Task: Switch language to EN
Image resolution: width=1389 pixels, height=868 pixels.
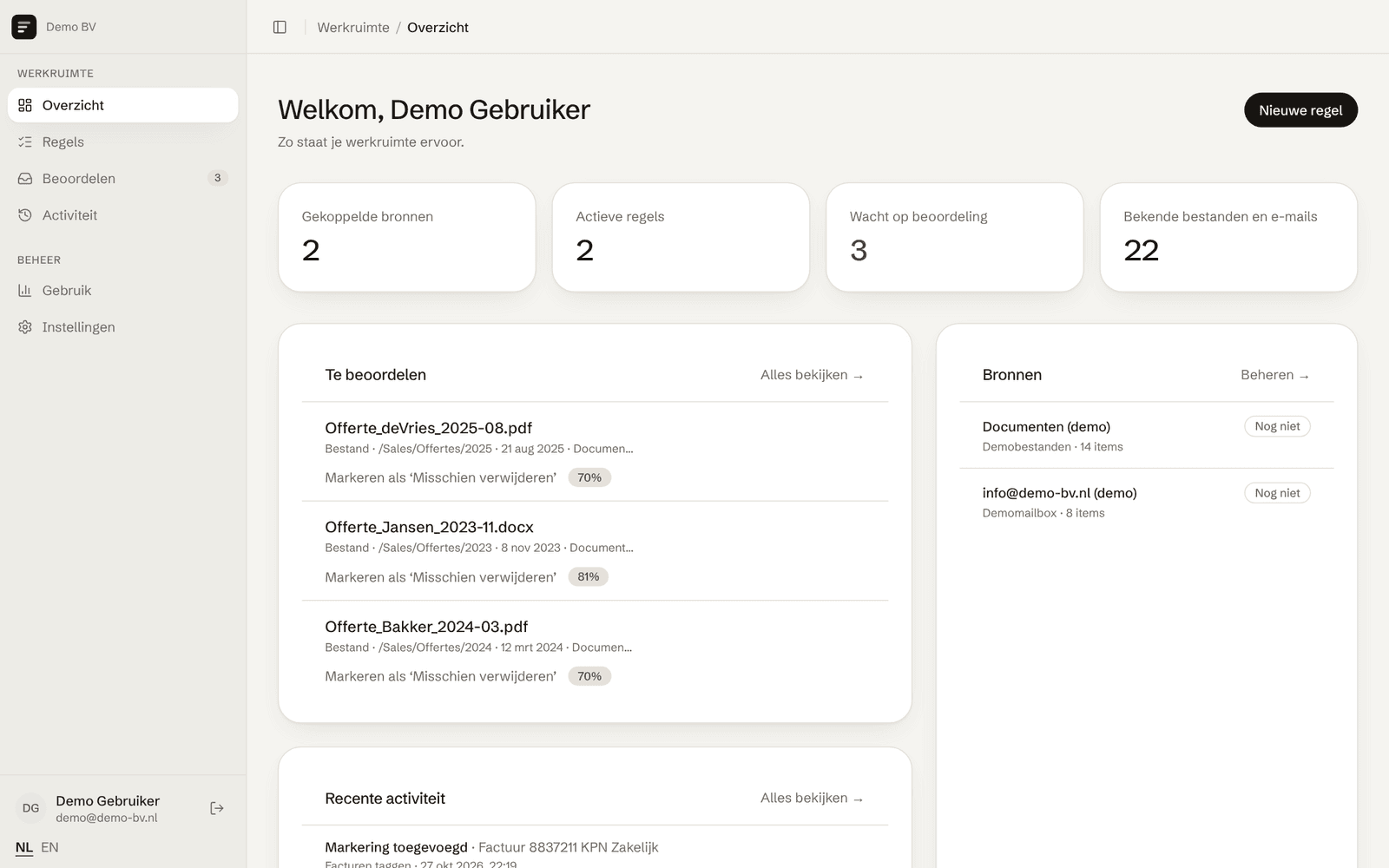Action: click(49, 847)
